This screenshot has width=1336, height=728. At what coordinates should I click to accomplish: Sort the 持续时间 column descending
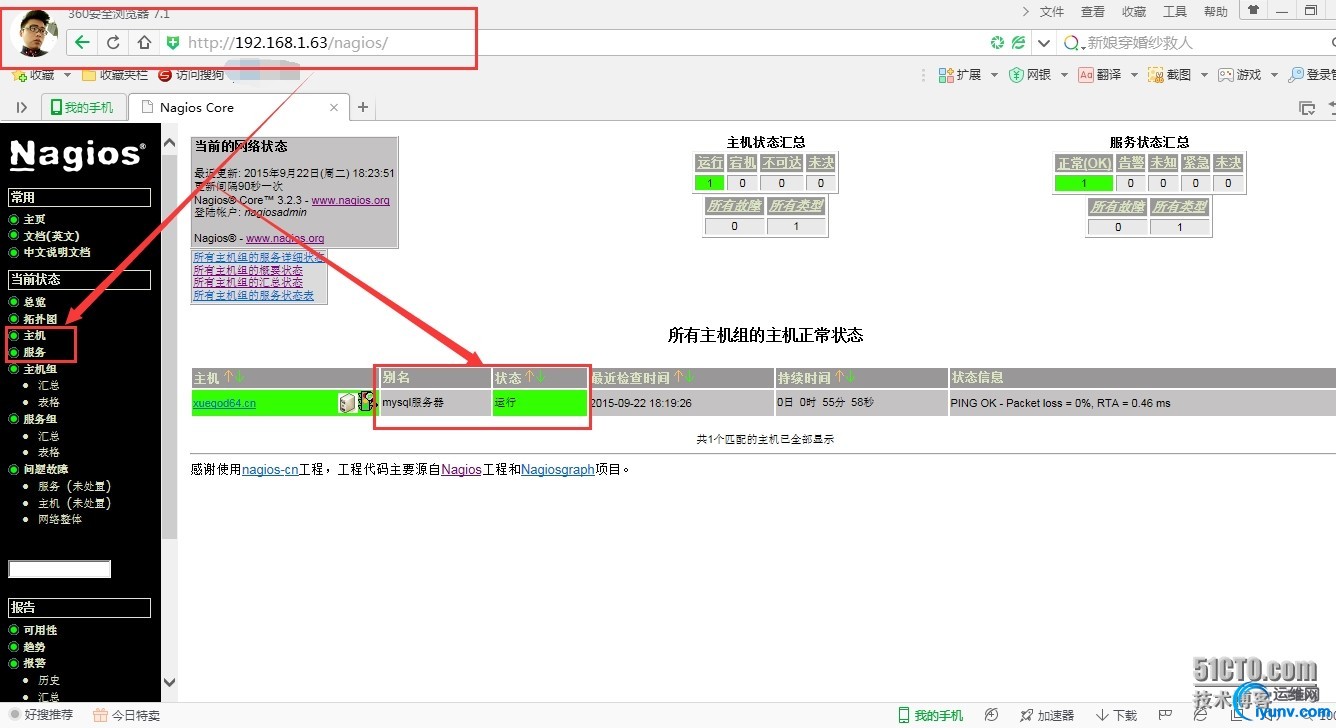(x=852, y=377)
